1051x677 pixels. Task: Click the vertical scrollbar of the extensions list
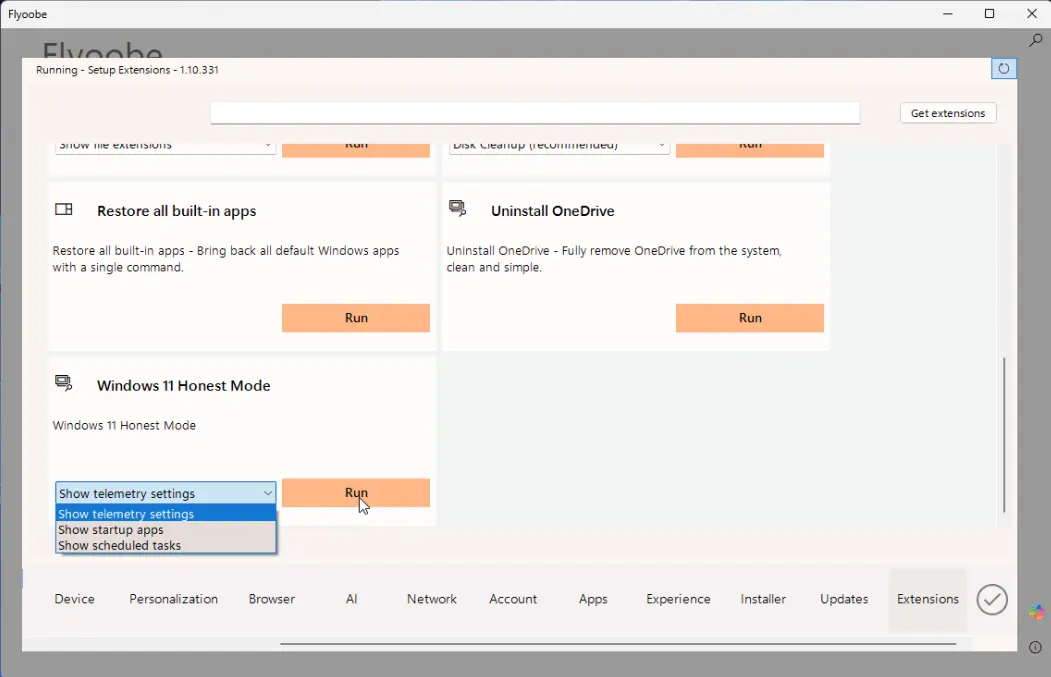point(1004,435)
